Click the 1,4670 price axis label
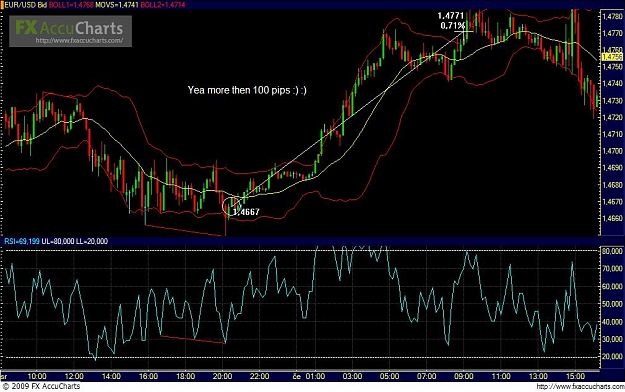The image size is (625, 392). 612,201
